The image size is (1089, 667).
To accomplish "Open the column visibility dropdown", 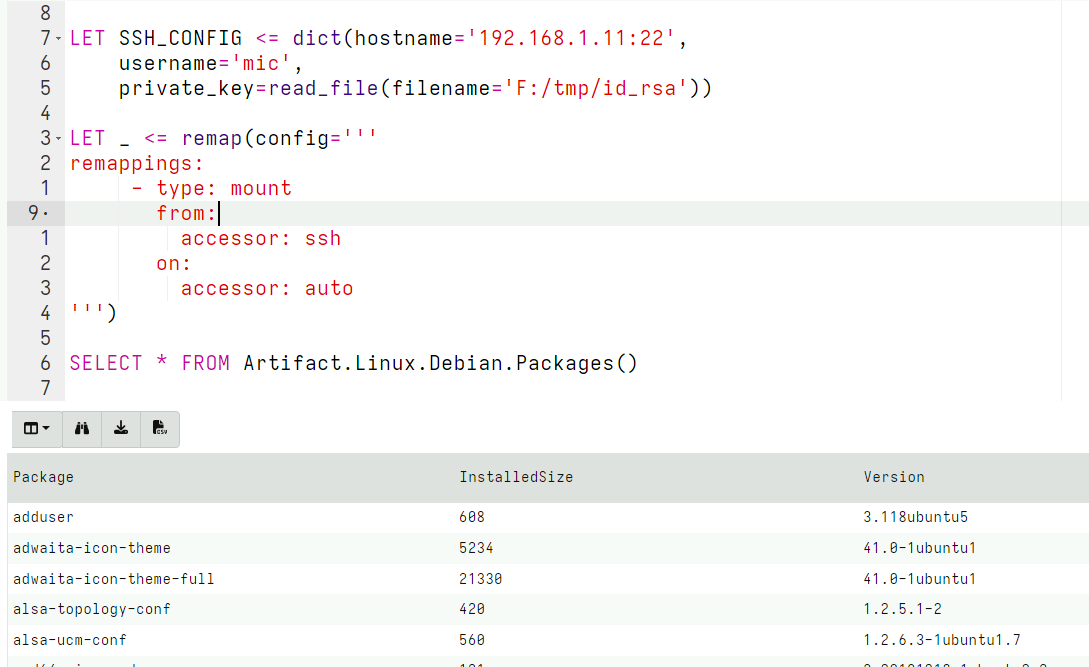I will pos(36,428).
